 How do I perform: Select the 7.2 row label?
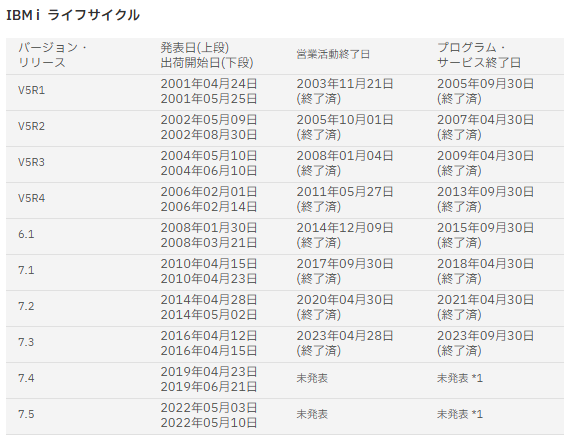pos(26,306)
